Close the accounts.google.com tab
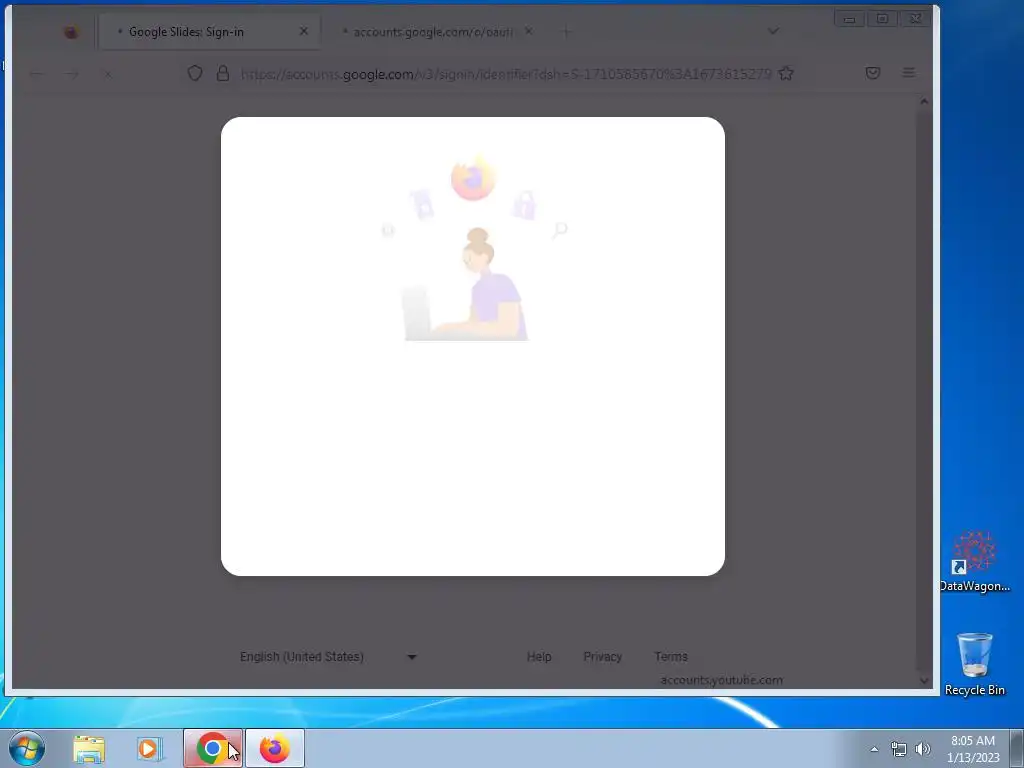 click(529, 31)
